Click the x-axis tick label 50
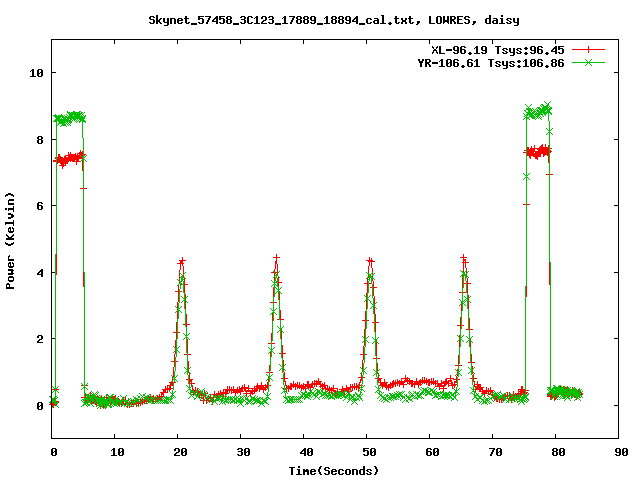The height and width of the screenshot is (480, 640). point(369,452)
